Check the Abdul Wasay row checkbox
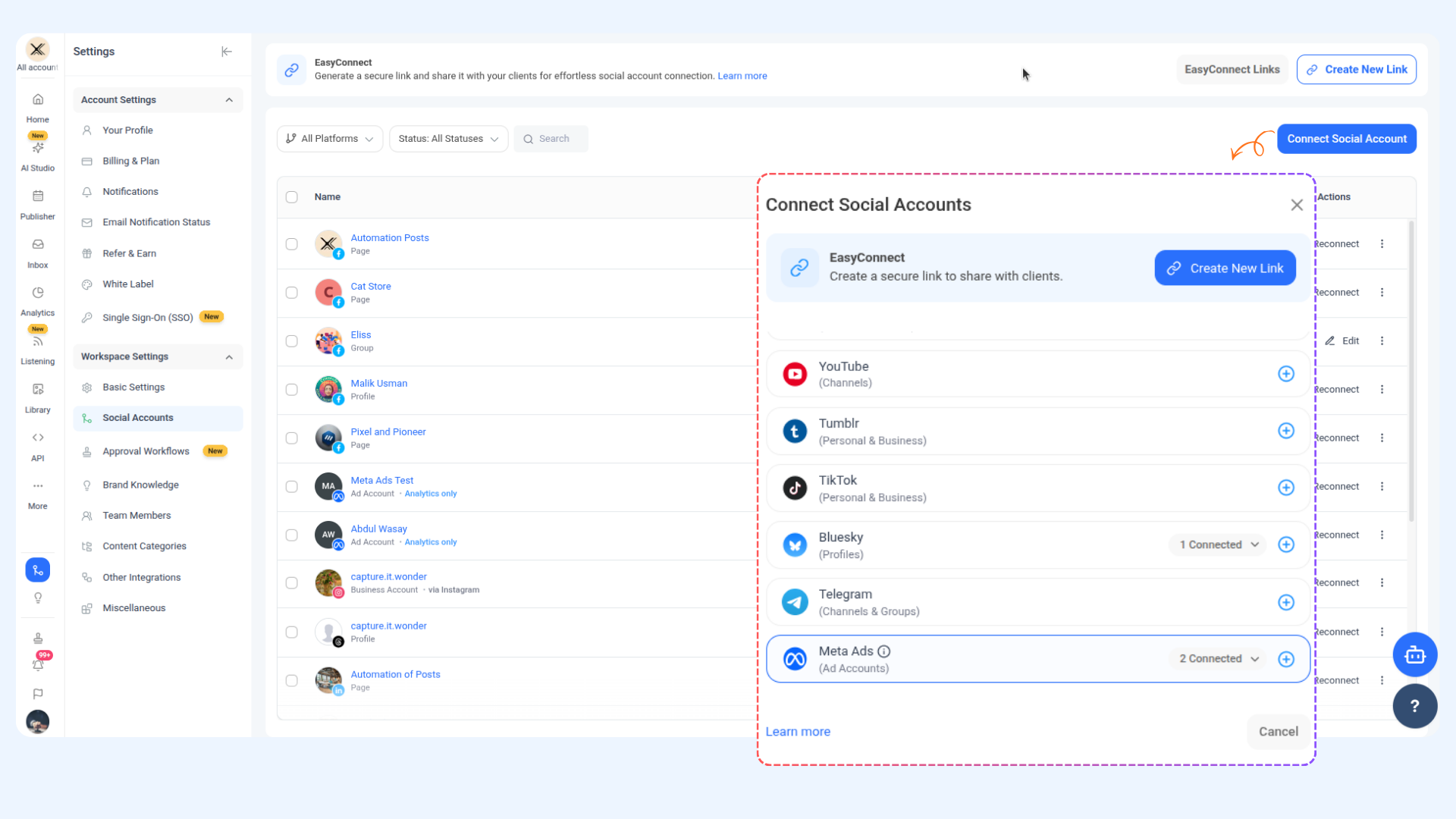This screenshot has height=819, width=1456. [292, 535]
